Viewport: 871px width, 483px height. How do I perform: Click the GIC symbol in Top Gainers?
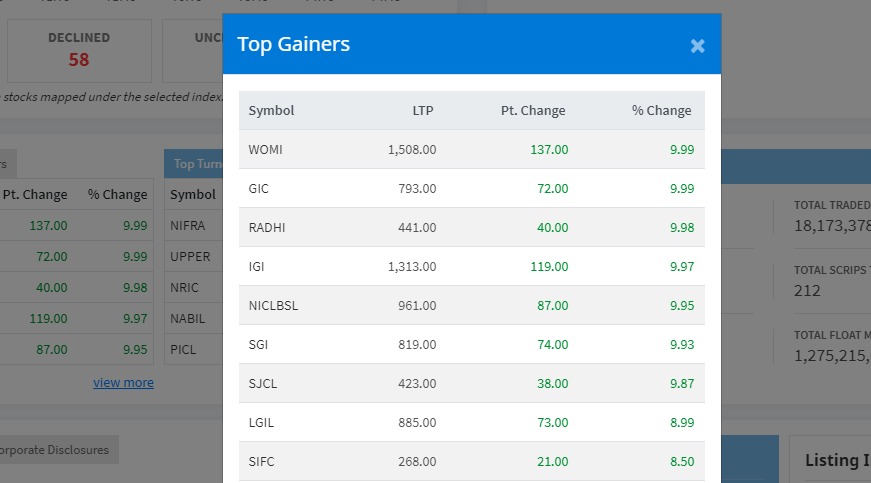click(258, 188)
